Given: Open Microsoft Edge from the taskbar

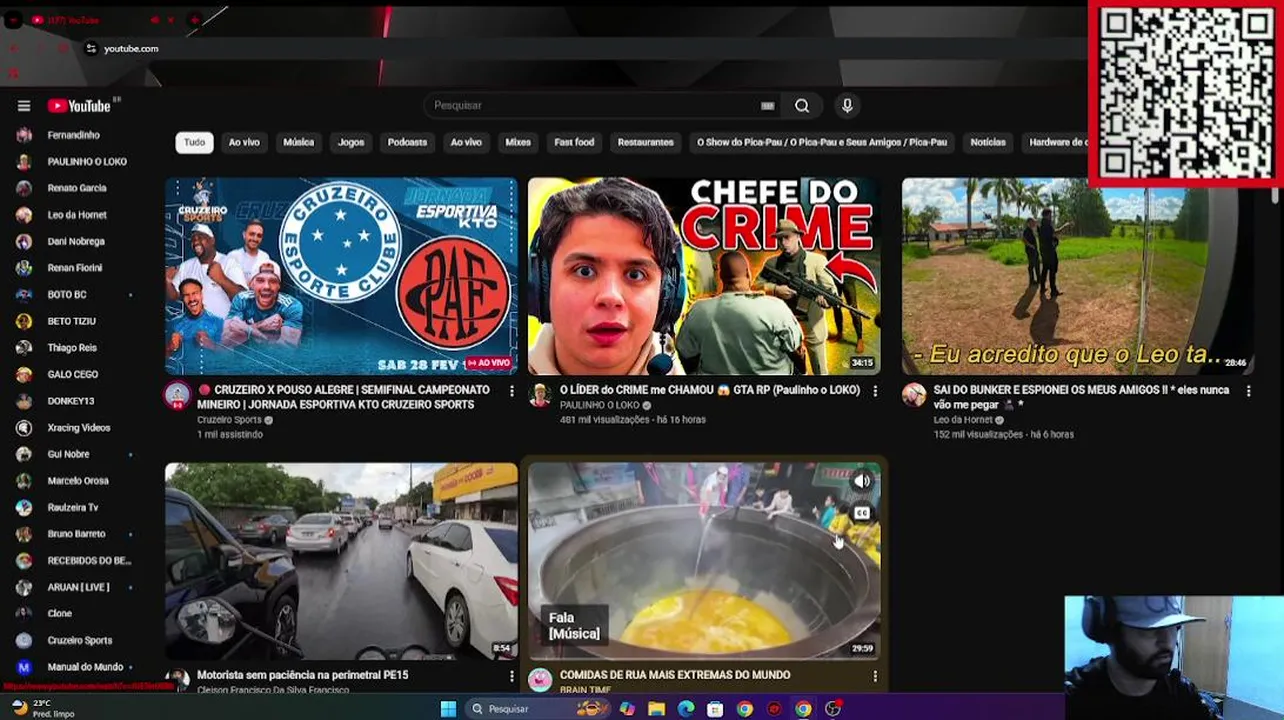Looking at the screenshot, I should (x=685, y=709).
